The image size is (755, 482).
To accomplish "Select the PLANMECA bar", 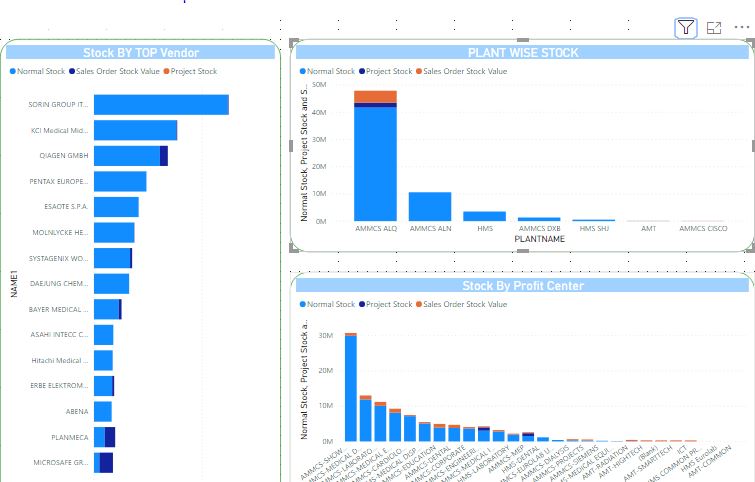I will (104, 437).
